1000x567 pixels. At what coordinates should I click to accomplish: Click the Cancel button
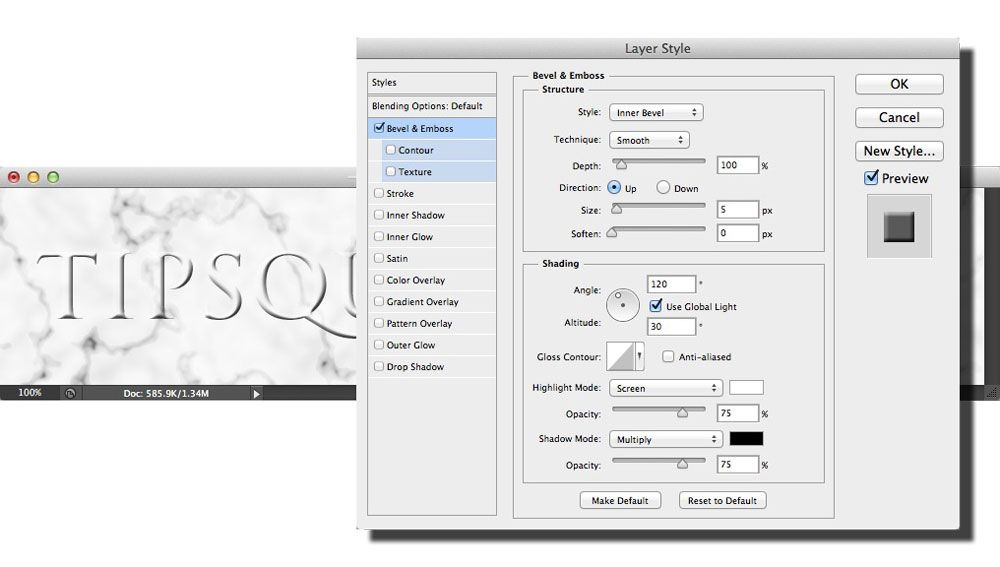pos(899,117)
